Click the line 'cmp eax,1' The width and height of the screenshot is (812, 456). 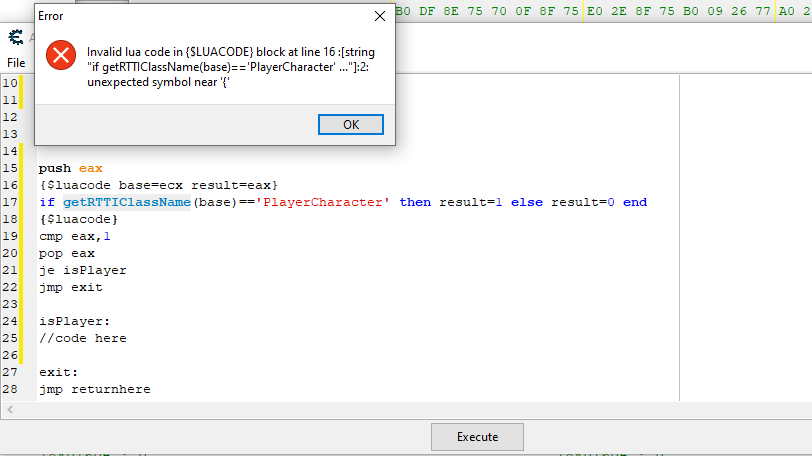(75, 237)
